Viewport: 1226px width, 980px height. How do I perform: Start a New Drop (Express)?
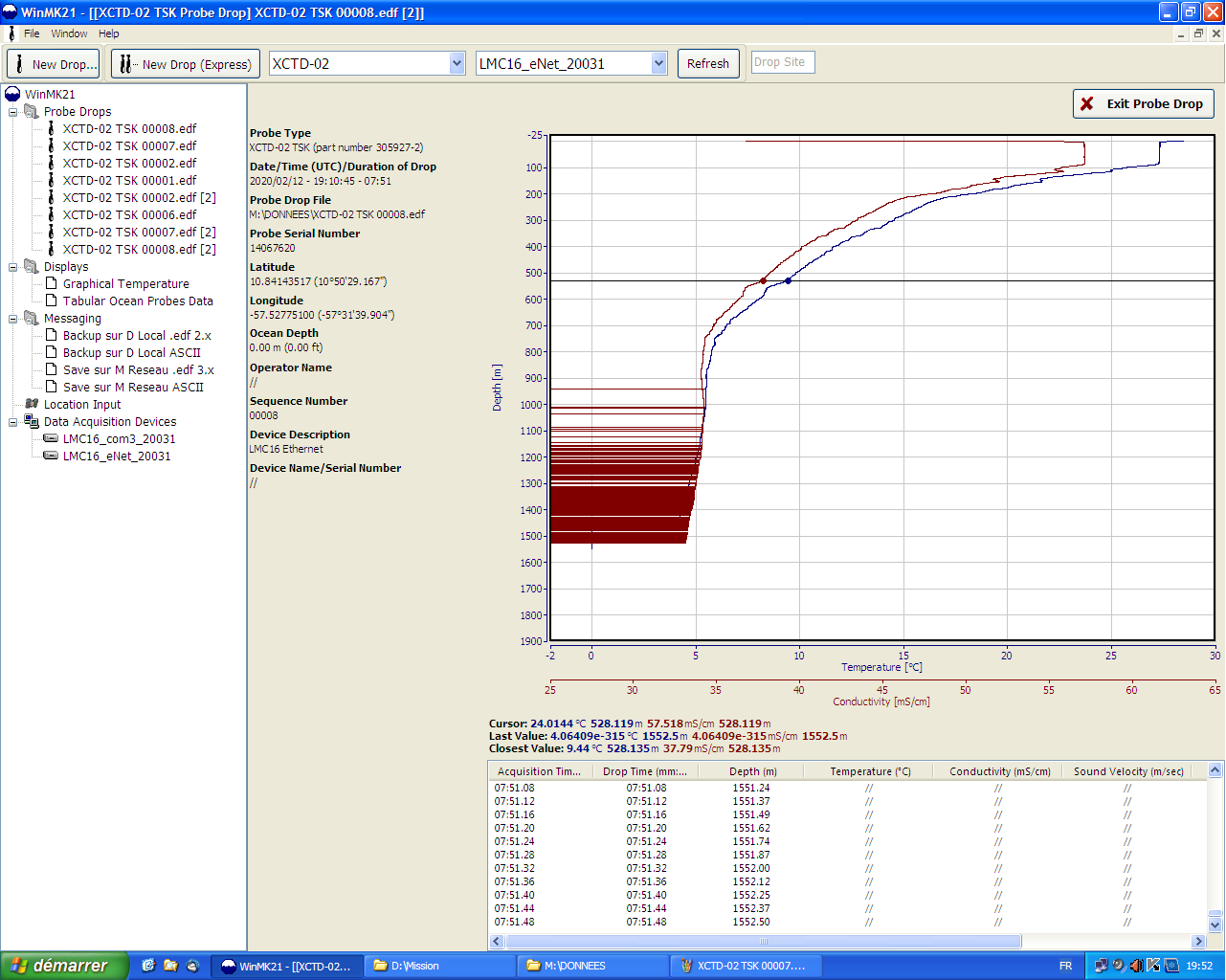click(186, 64)
